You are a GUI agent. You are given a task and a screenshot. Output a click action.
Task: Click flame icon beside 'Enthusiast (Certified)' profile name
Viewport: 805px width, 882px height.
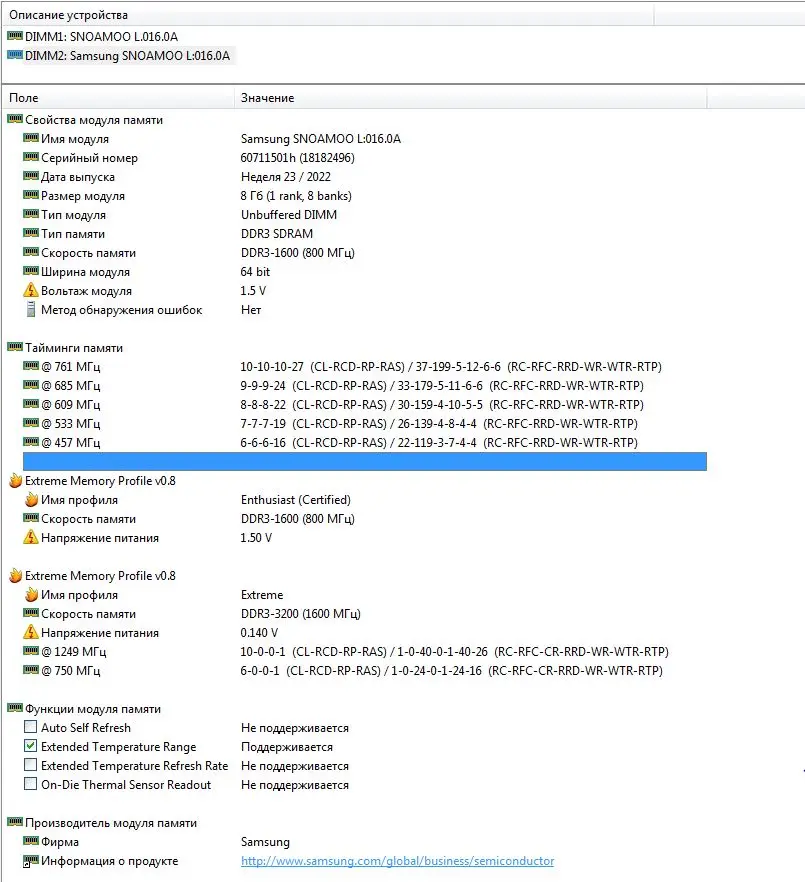[x=31, y=500]
